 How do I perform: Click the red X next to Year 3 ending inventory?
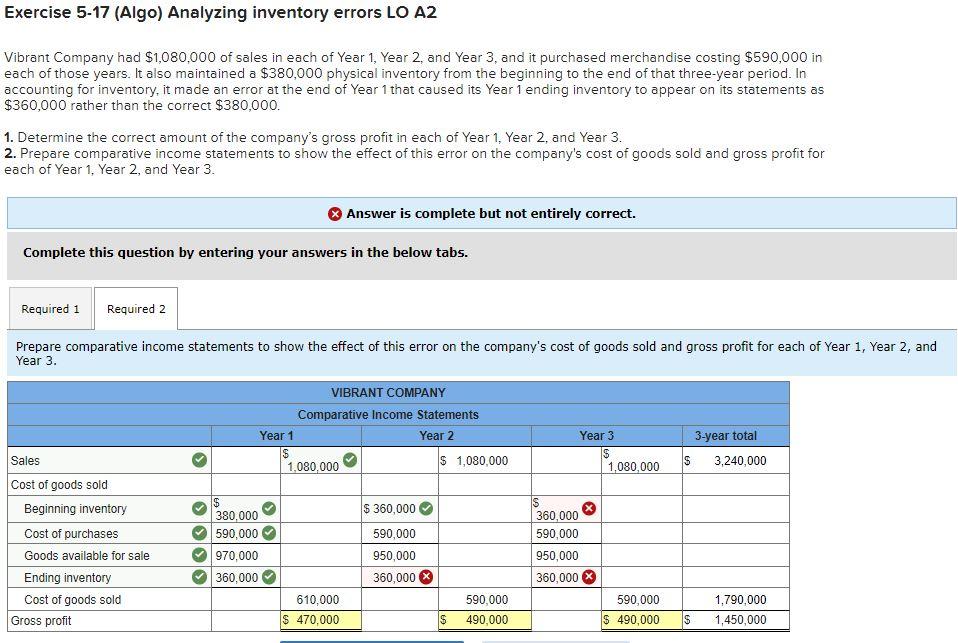point(589,577)
